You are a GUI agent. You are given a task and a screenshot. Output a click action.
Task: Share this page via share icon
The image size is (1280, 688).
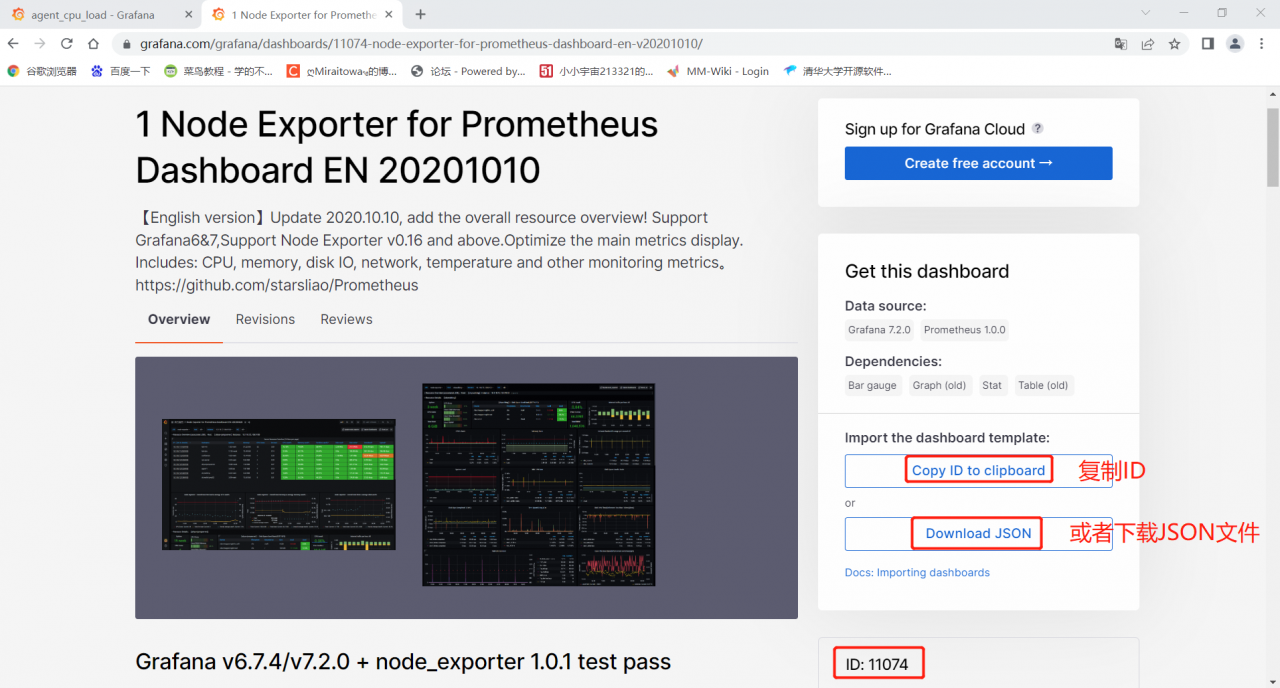click(1148, 44)
